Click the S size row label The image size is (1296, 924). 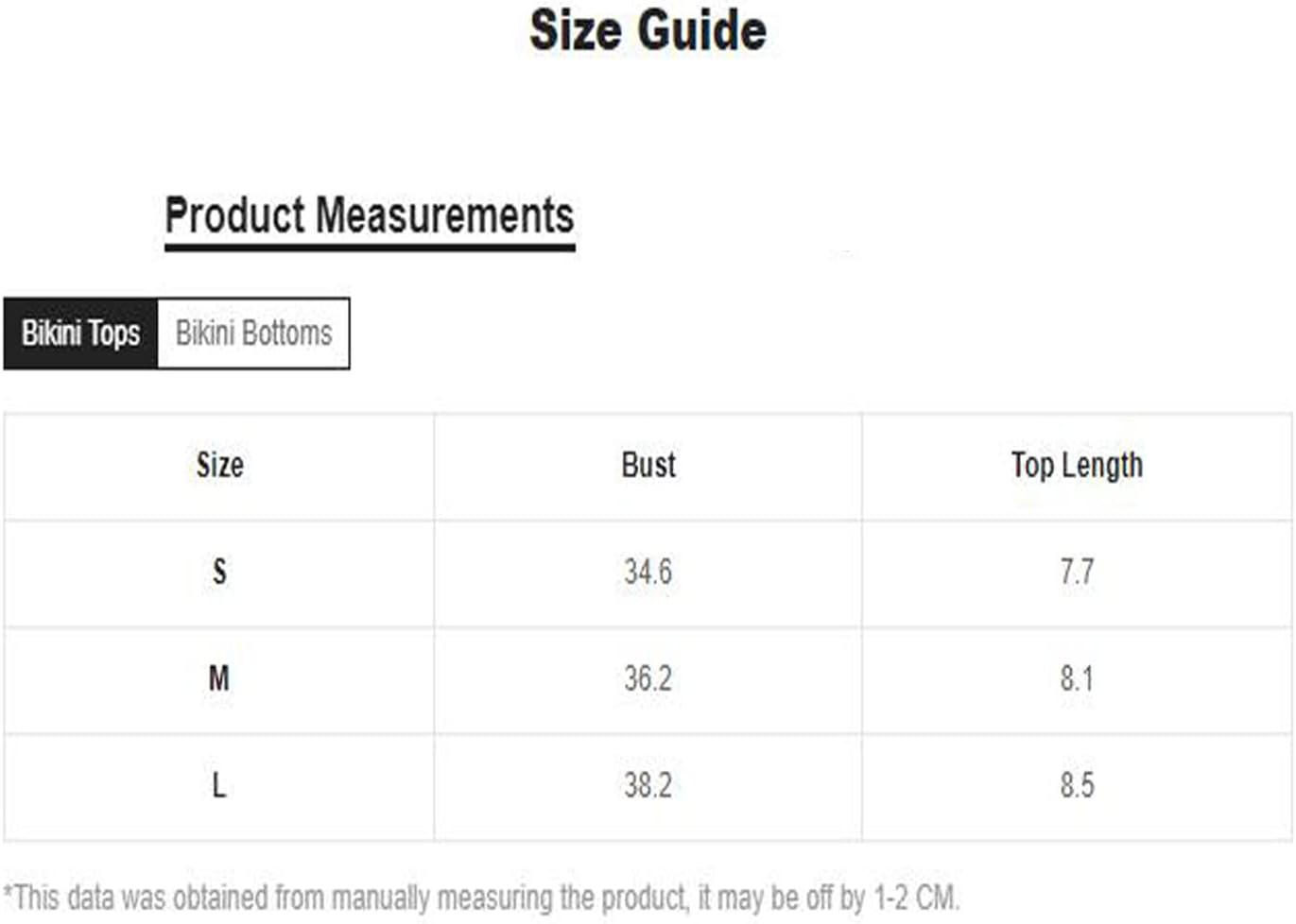(x=219, y=572)
